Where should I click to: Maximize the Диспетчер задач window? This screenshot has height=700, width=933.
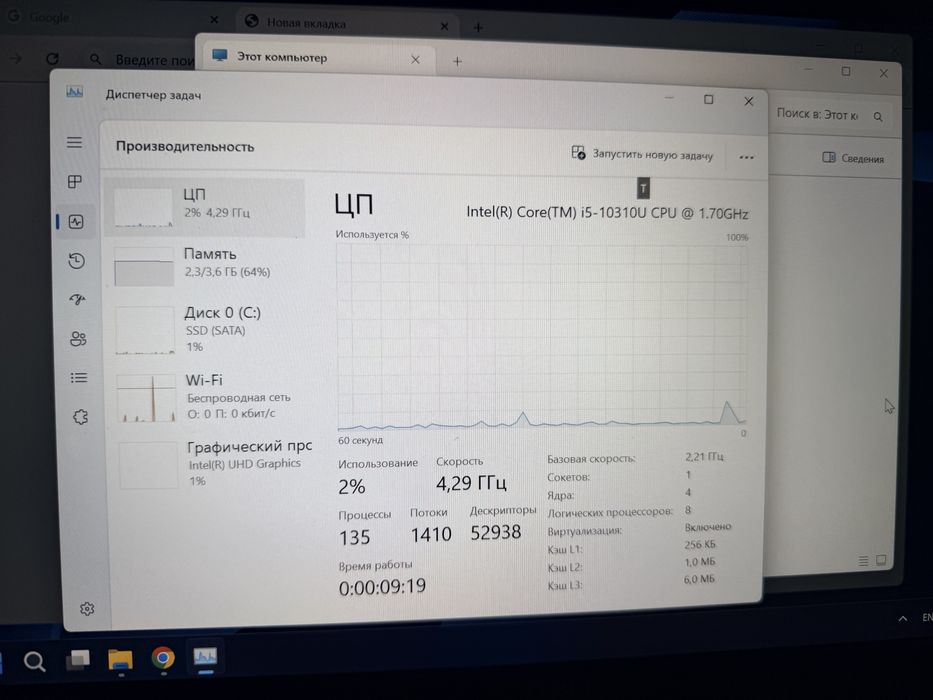coord(708,99)
